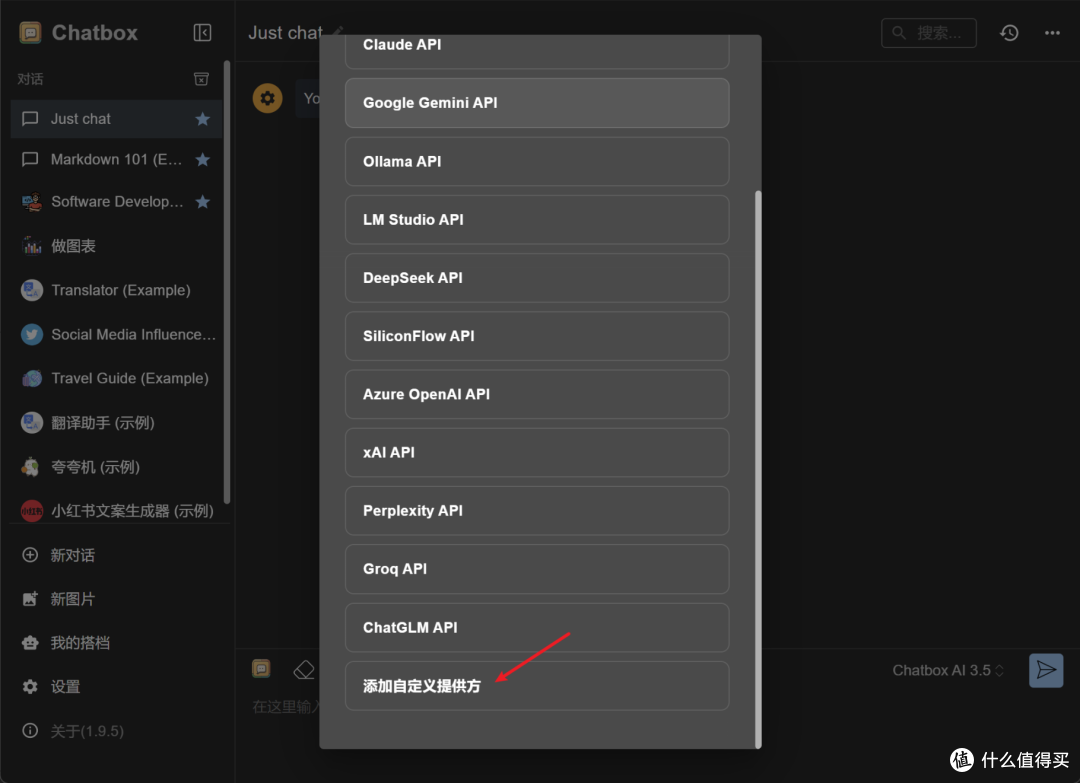Click the Chatbox icon in input toolbar
This screenshot has height=783, width=1080.
click(x=261, y=669)
